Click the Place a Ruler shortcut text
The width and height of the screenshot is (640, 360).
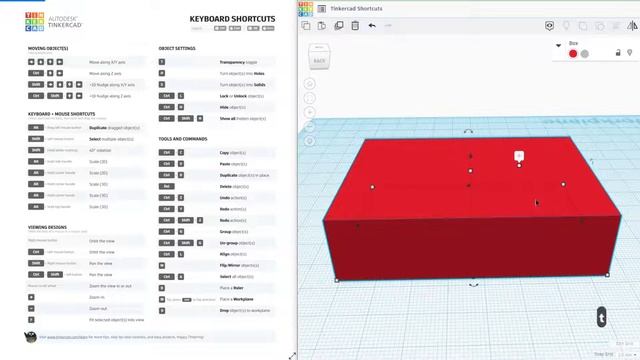(231, 288)
